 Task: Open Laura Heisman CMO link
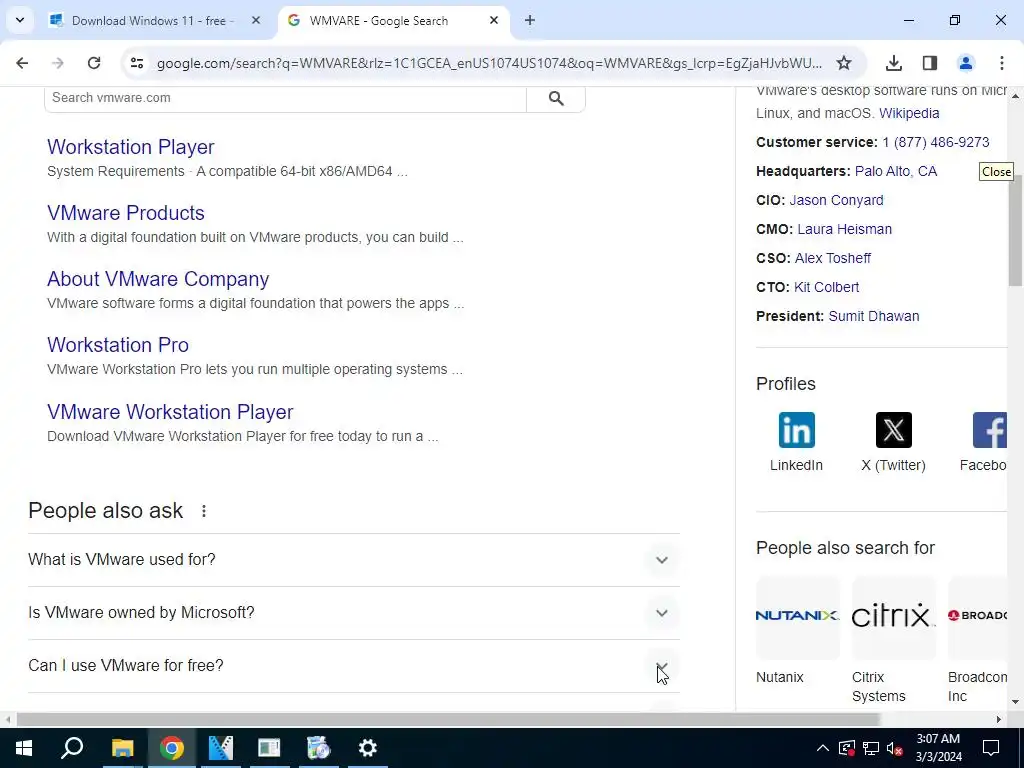[x=844, y=229]
